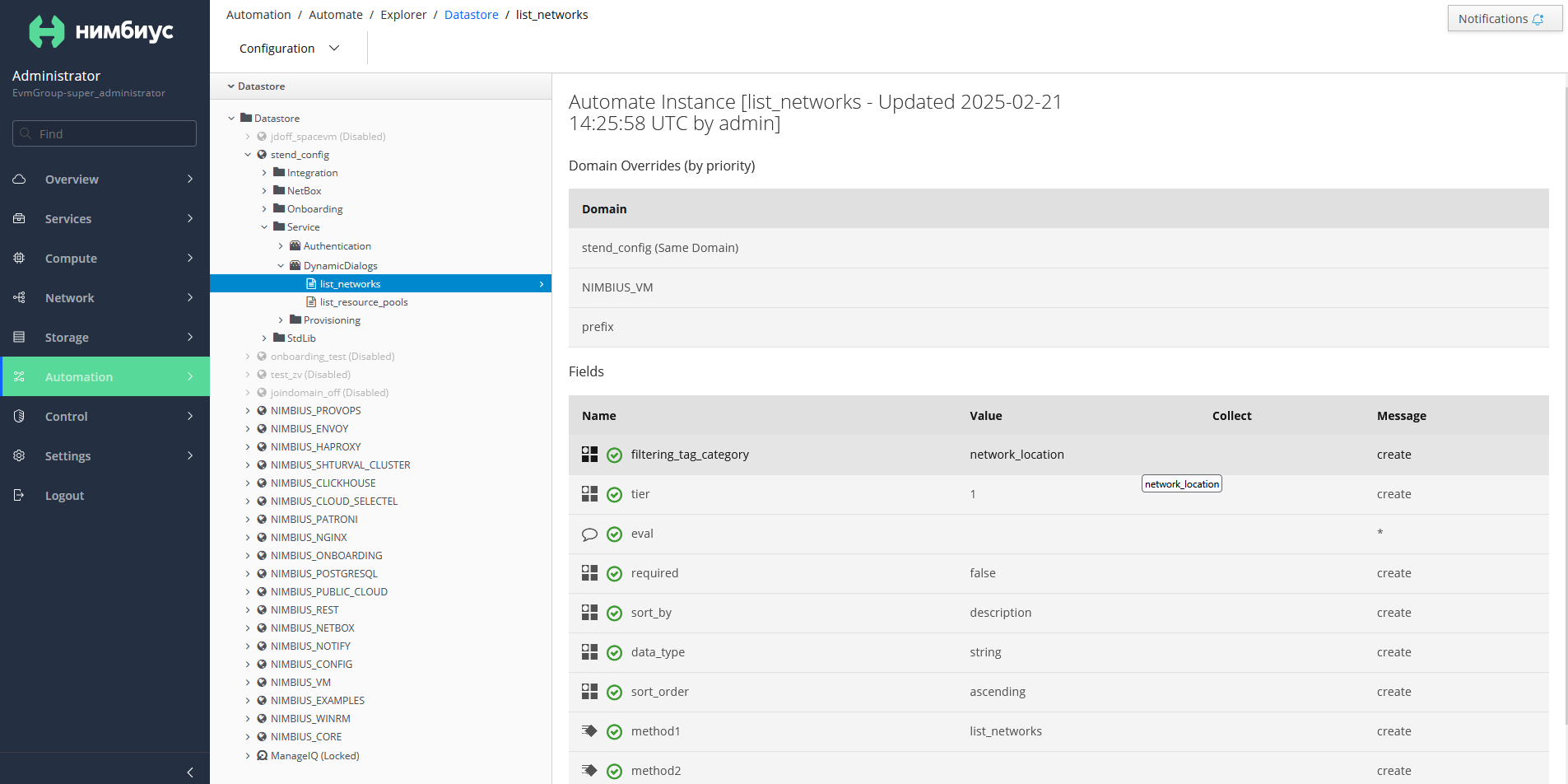The height and width of the screenshot is (784, 1568).
Task: Select NIMBIUS_POSTGRESQL domain in tree
Action: point(324,573)
